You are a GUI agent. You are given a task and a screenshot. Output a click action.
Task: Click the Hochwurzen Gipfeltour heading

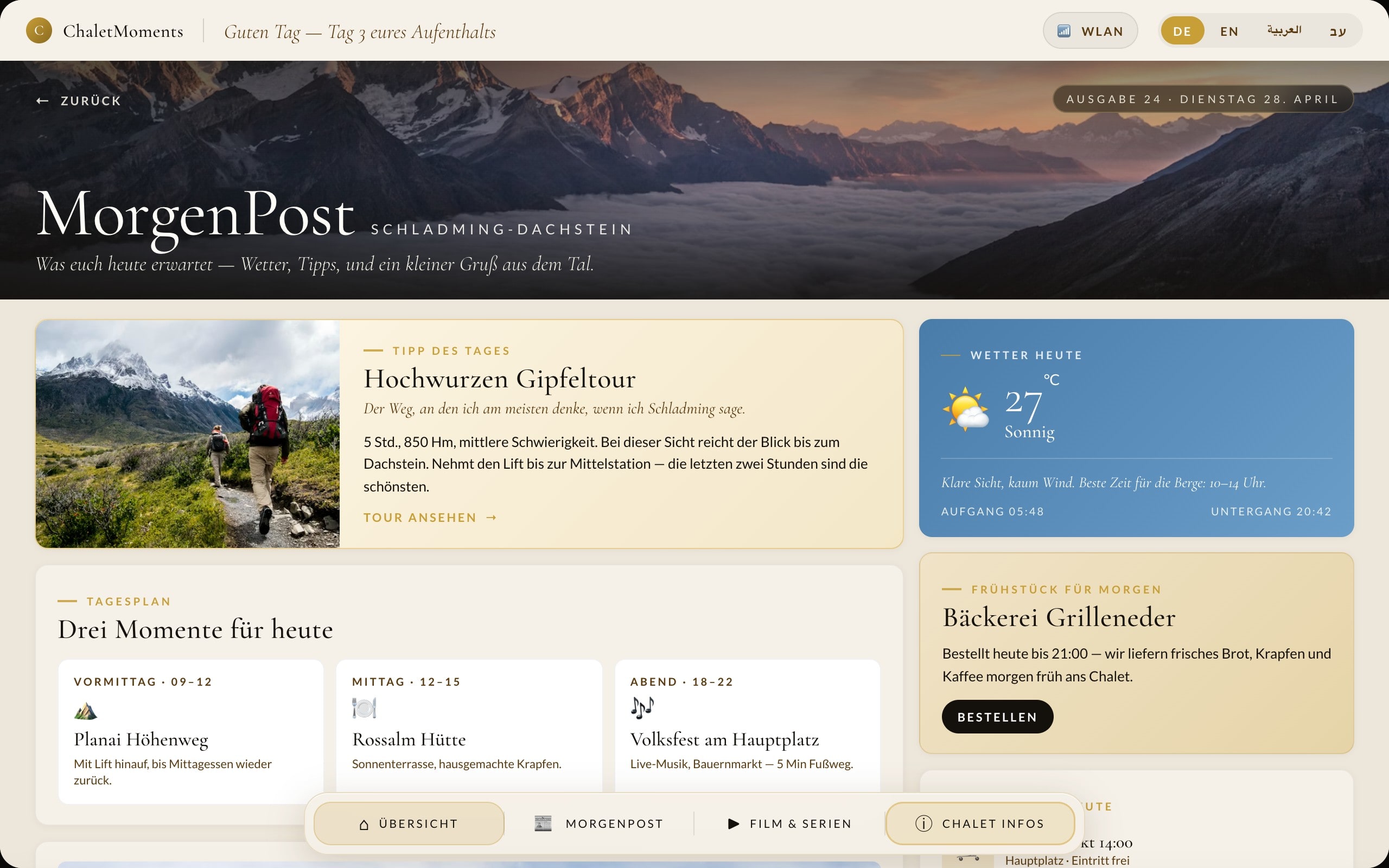pos(499,379)
